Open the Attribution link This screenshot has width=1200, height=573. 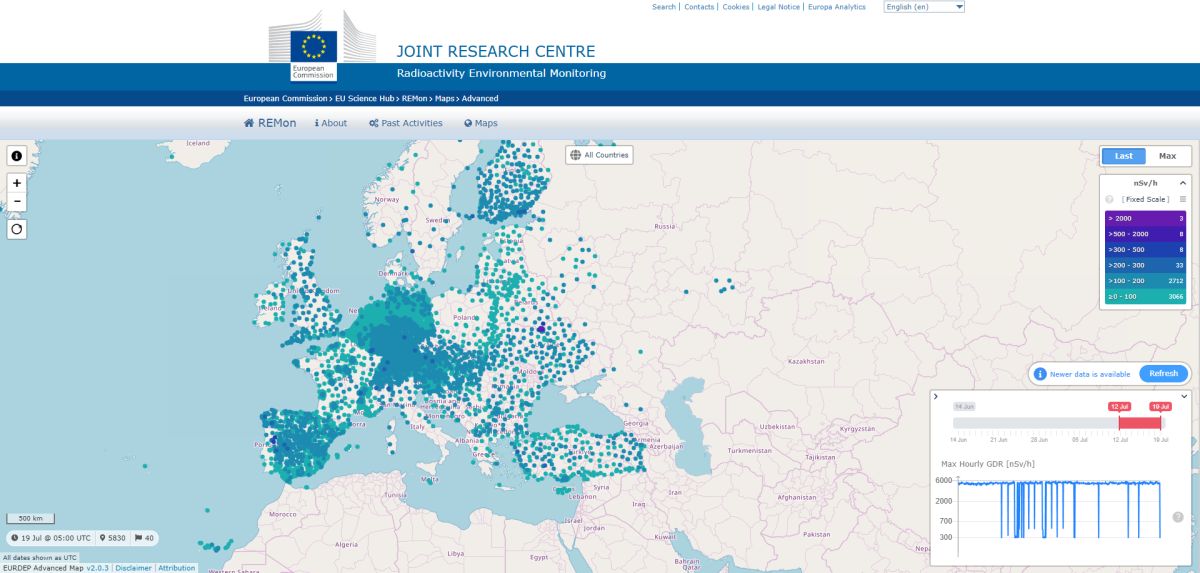click(x=177, y=568)
